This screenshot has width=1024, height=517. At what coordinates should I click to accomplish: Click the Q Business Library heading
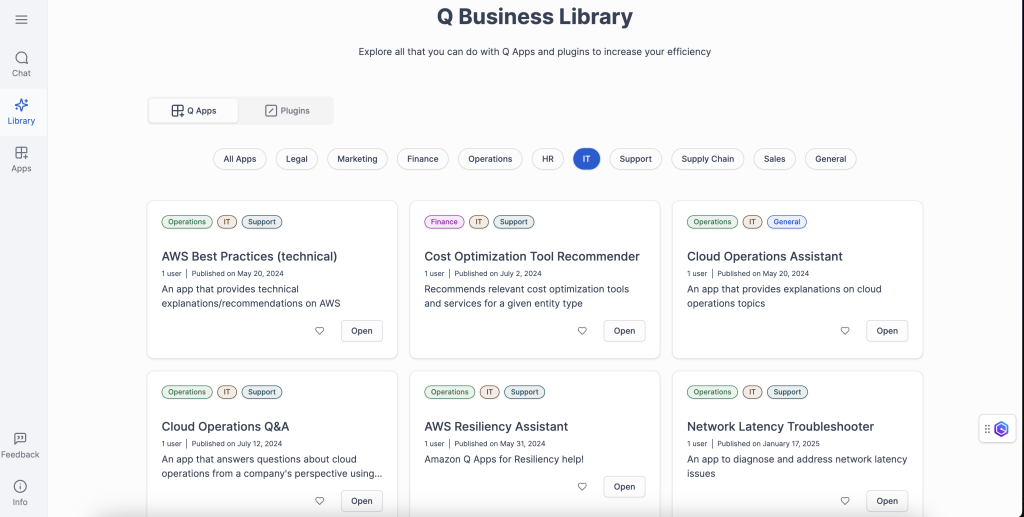(x=535, y=16)
